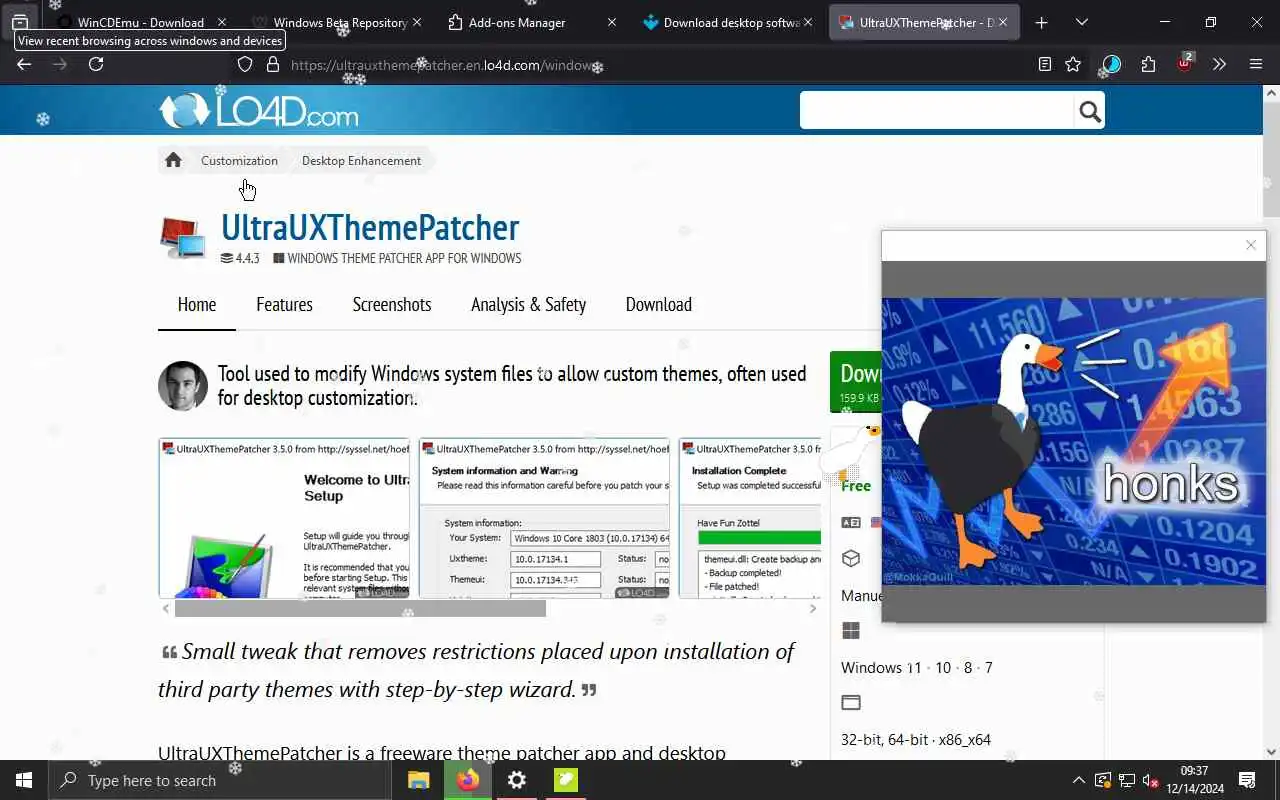The width and height of the screenshot is (1280, 800).
Task: Switch to Add-ons Manager tab
Action: [533, 22]
